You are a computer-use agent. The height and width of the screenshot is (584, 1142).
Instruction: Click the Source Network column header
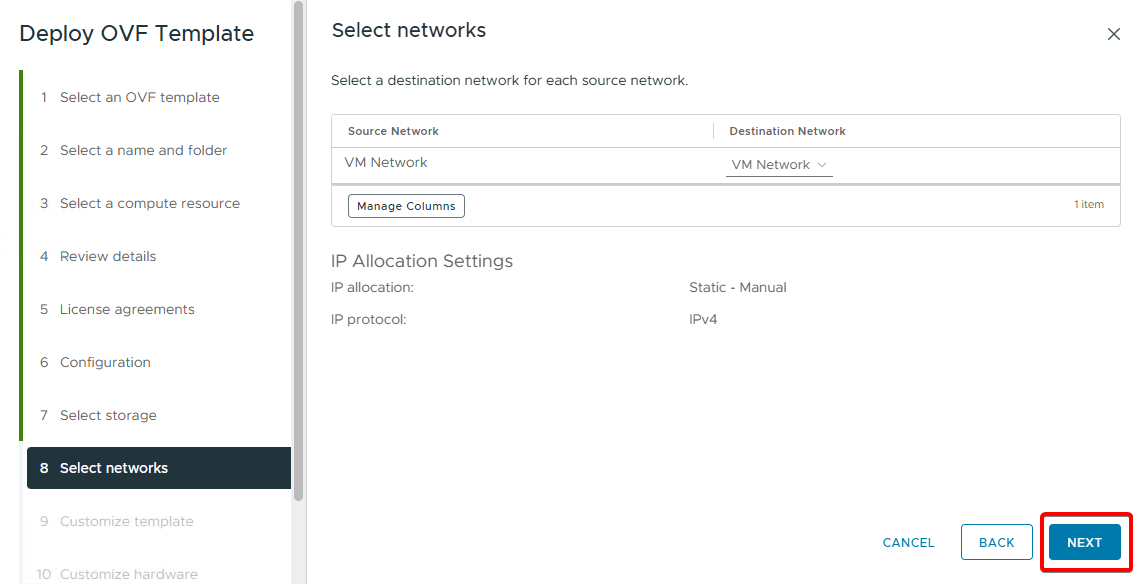tap(393, 131)
